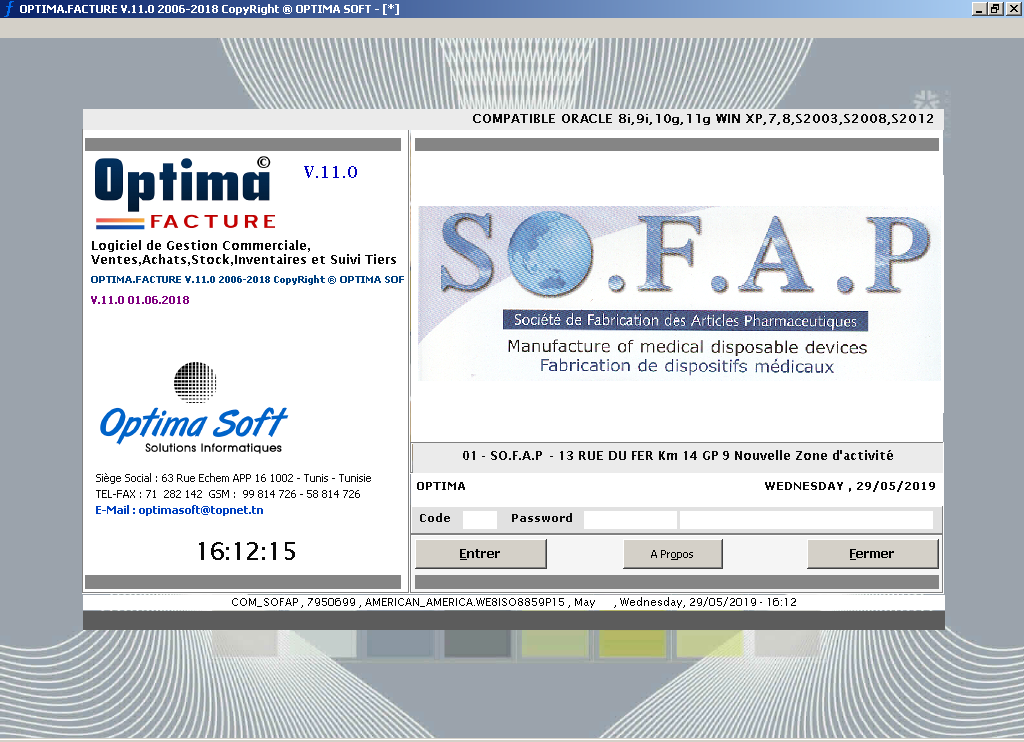This screenshot has width=1024, height=742.
Task: Click the 'Siège Social : 63 Rue Echem' address
Action: coord(233,478)
